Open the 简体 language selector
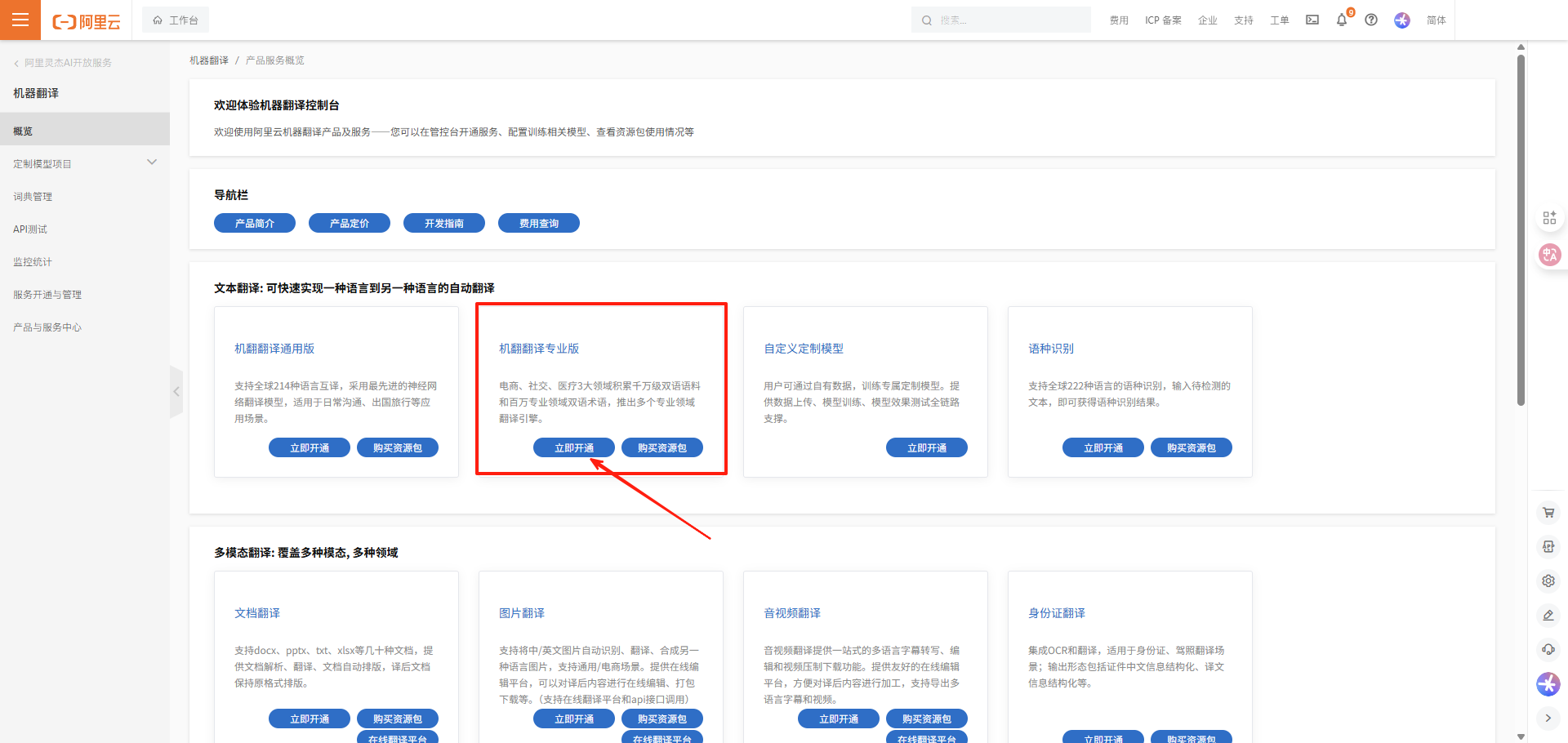1568x743 pixels. pos(1436,20)
